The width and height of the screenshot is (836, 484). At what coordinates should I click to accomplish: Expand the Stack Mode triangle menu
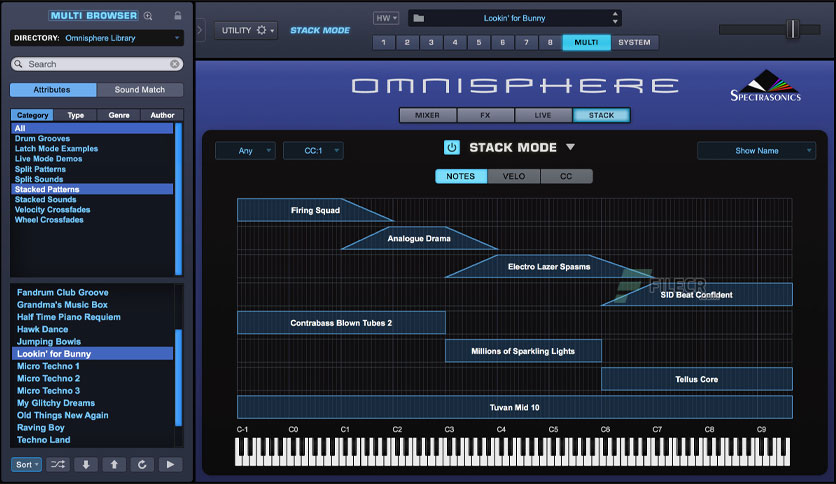(x=570, y=147)
